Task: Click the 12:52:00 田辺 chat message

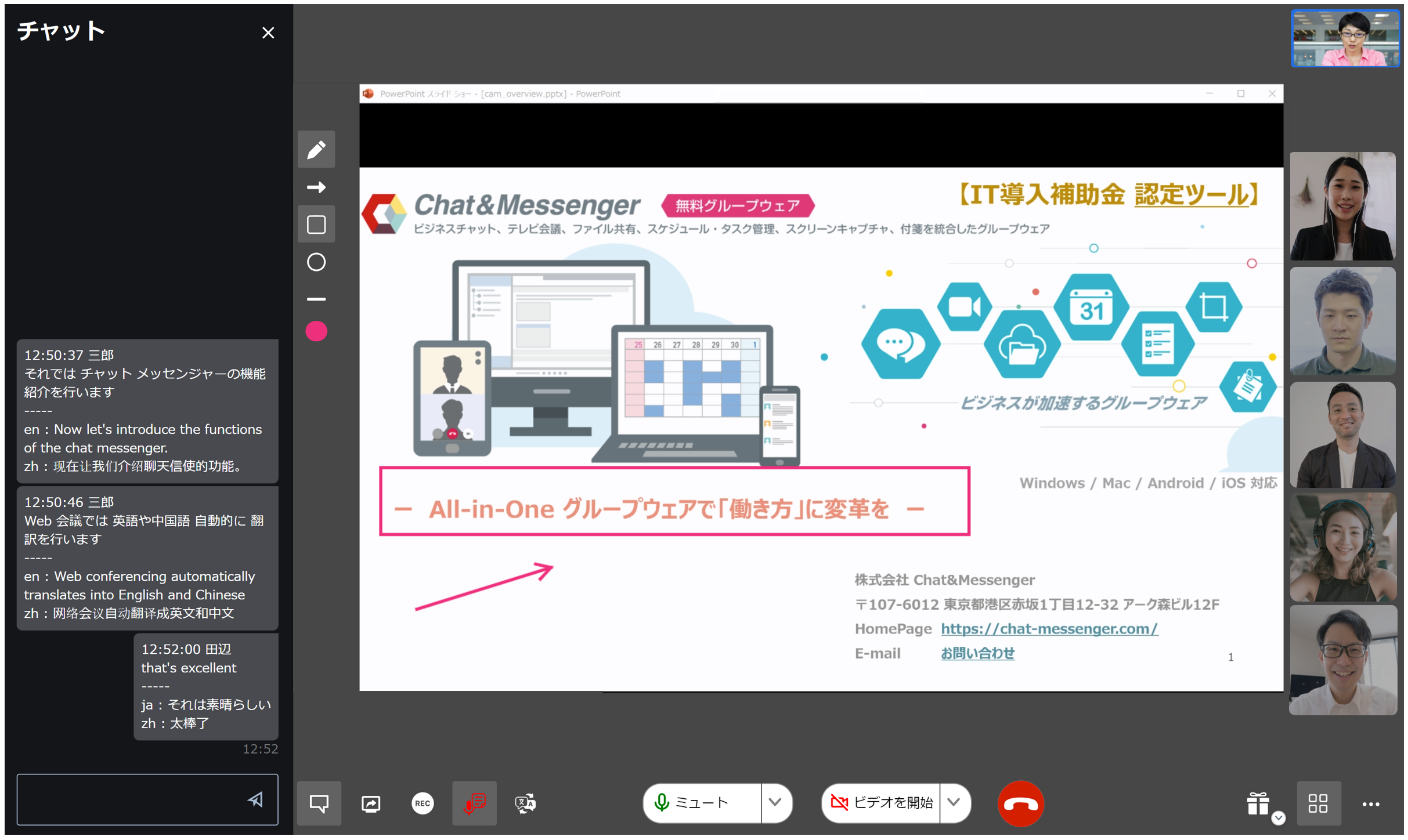Action: click(x=205, y=686)
